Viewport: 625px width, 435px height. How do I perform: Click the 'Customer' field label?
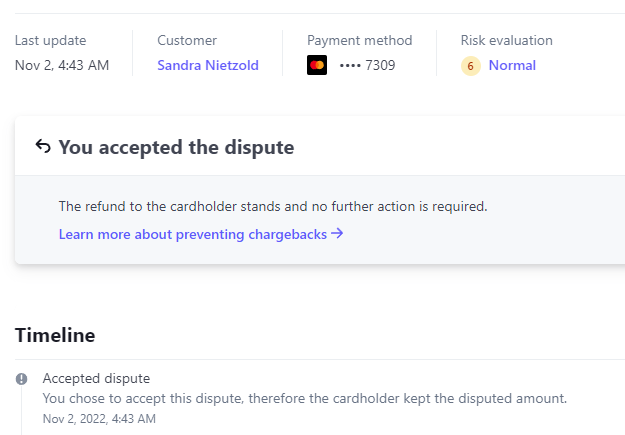click(x=186, y=41)
